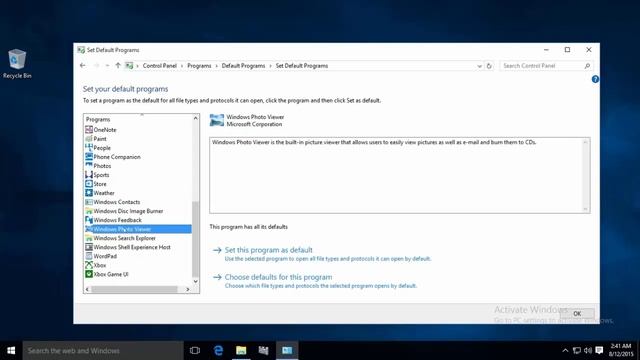The width and height of the screenshot is (640, 360).
Task: Click the Windows Shell Experience Host icon
Action: tap(89, 247)
